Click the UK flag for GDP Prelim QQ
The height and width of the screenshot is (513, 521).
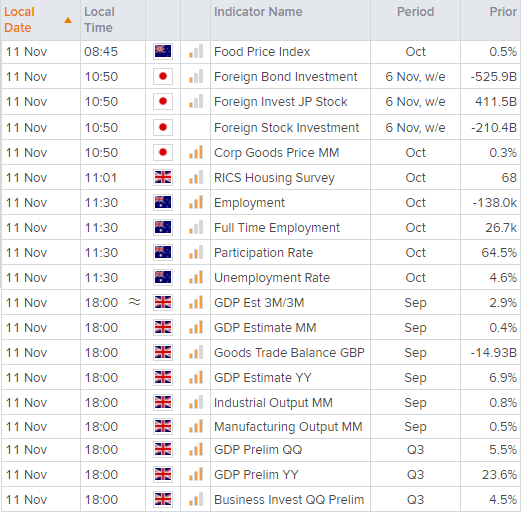coord(163,450)
